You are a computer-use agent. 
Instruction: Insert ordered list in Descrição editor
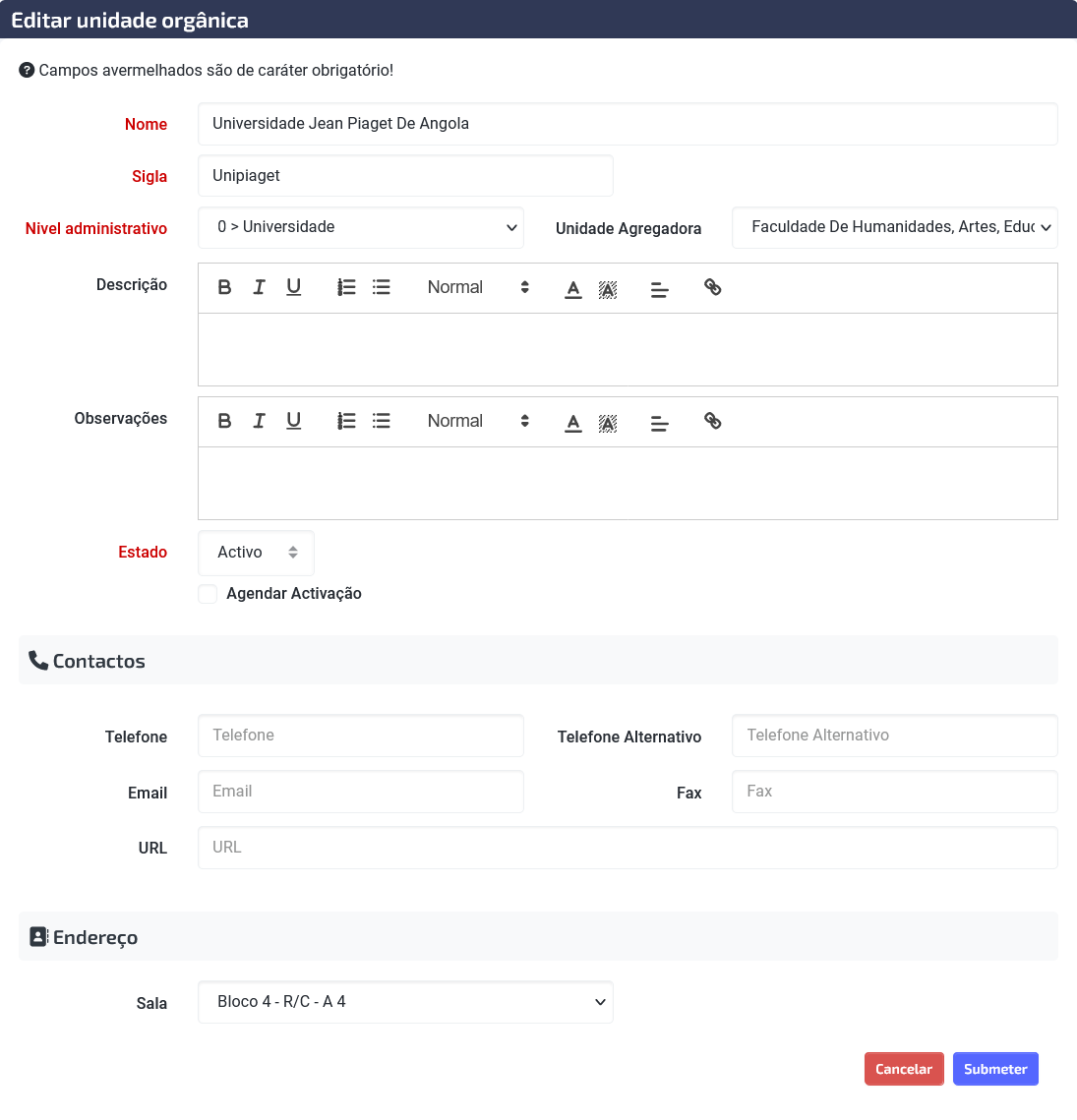(346, 287)
